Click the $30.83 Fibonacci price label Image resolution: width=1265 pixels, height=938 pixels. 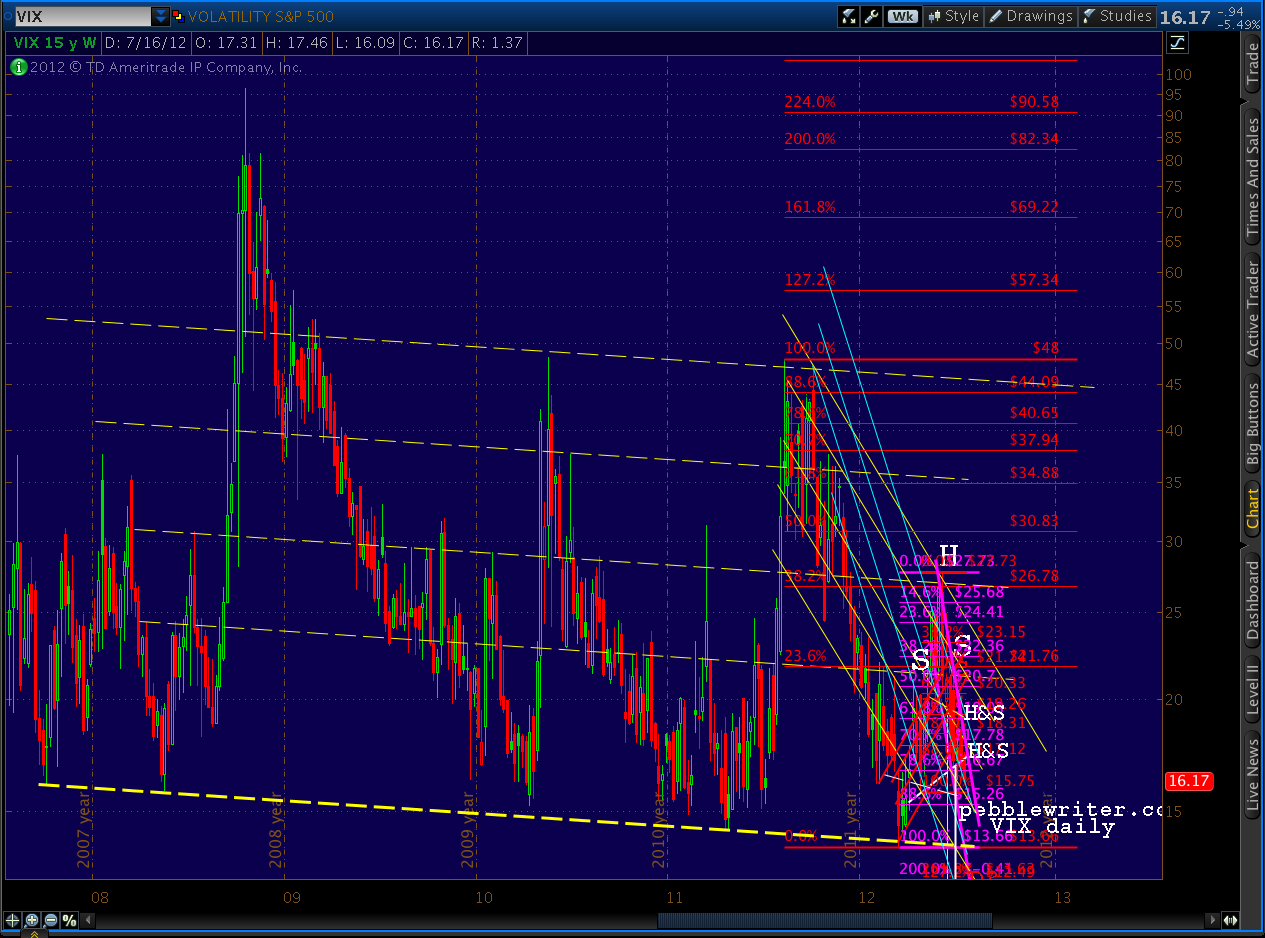point(1034,521)
